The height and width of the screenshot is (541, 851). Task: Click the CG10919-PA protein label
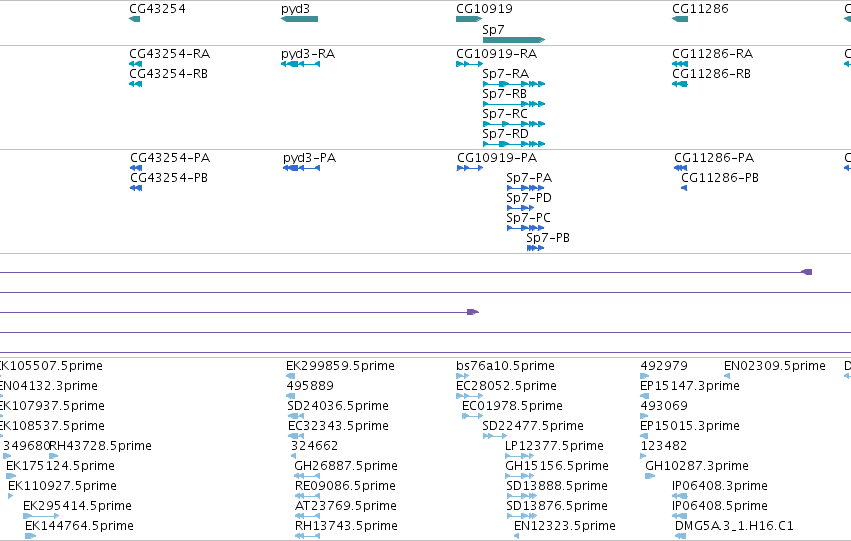(x=497, y=158)
